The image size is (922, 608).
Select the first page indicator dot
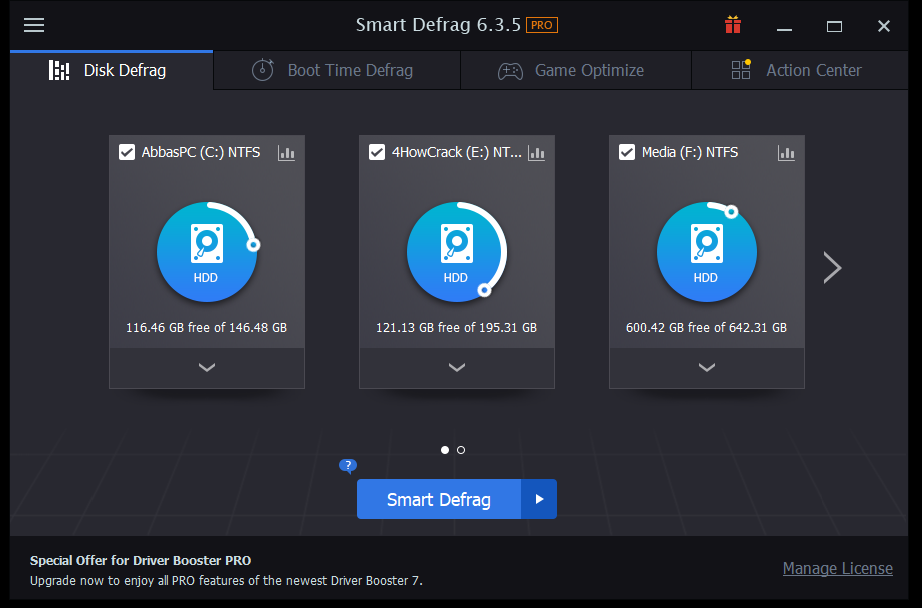click(445, 450)
